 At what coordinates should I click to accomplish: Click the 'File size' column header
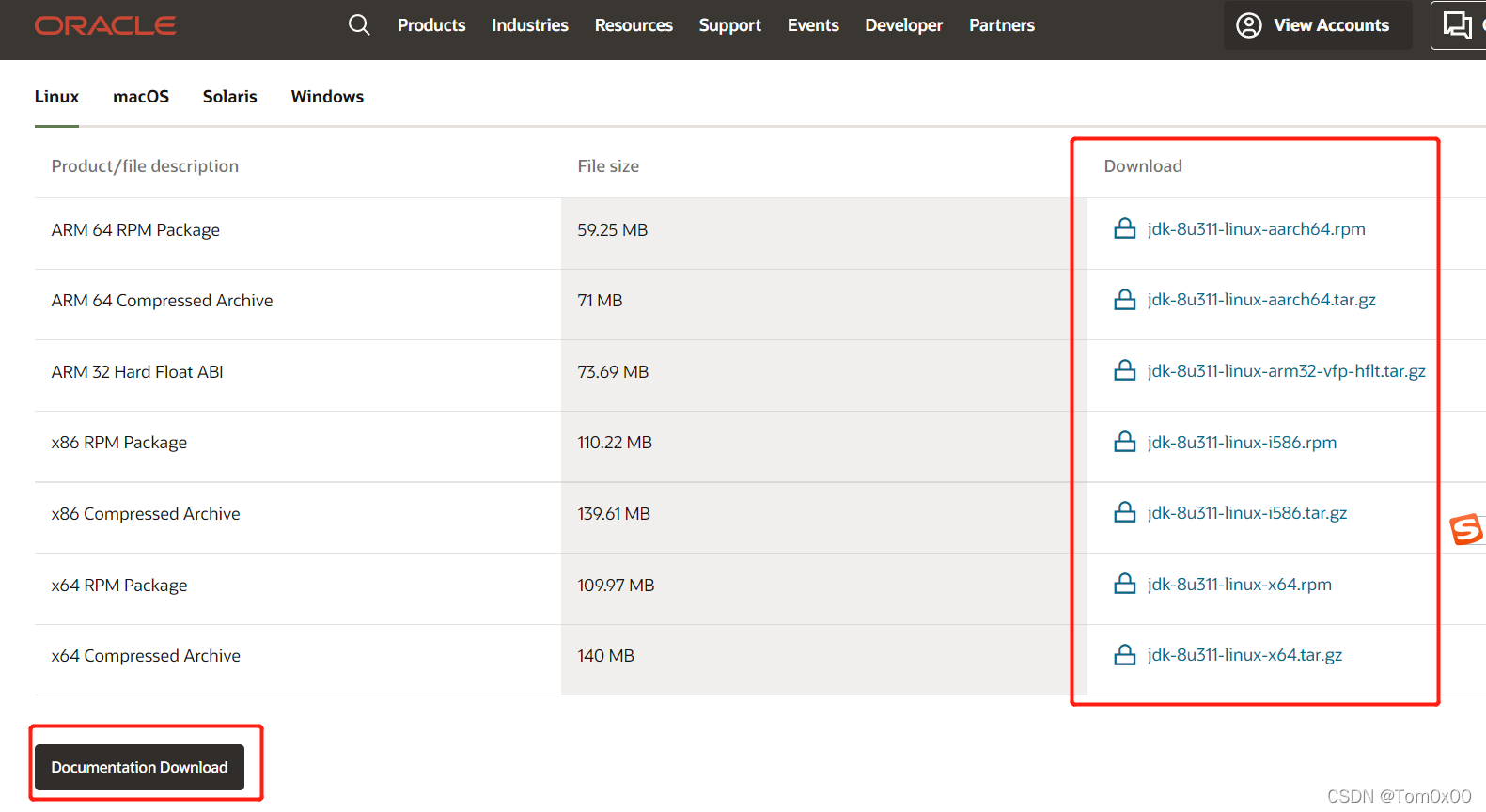608,166
